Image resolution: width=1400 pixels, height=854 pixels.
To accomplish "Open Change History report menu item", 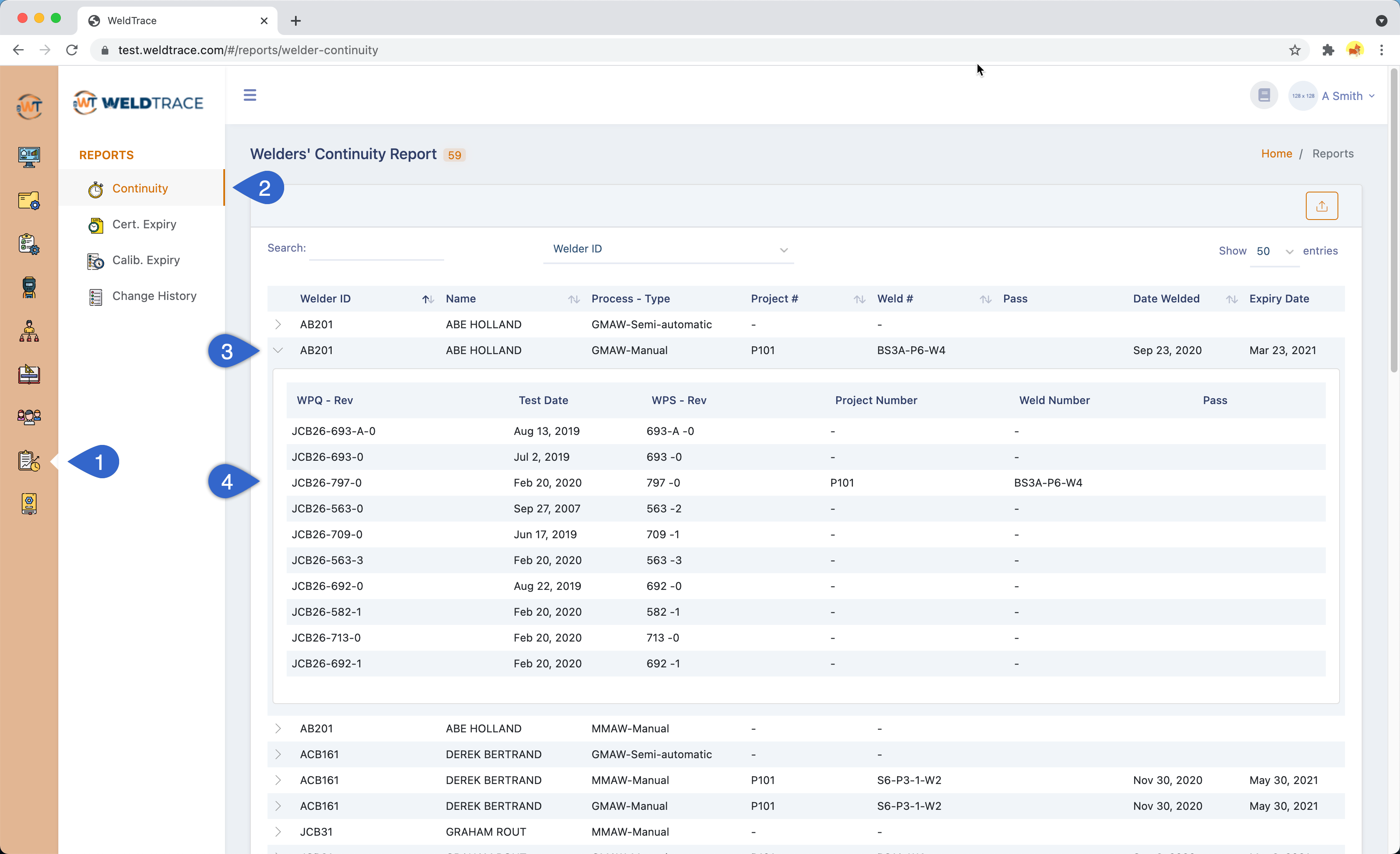I will pos(154,296).
